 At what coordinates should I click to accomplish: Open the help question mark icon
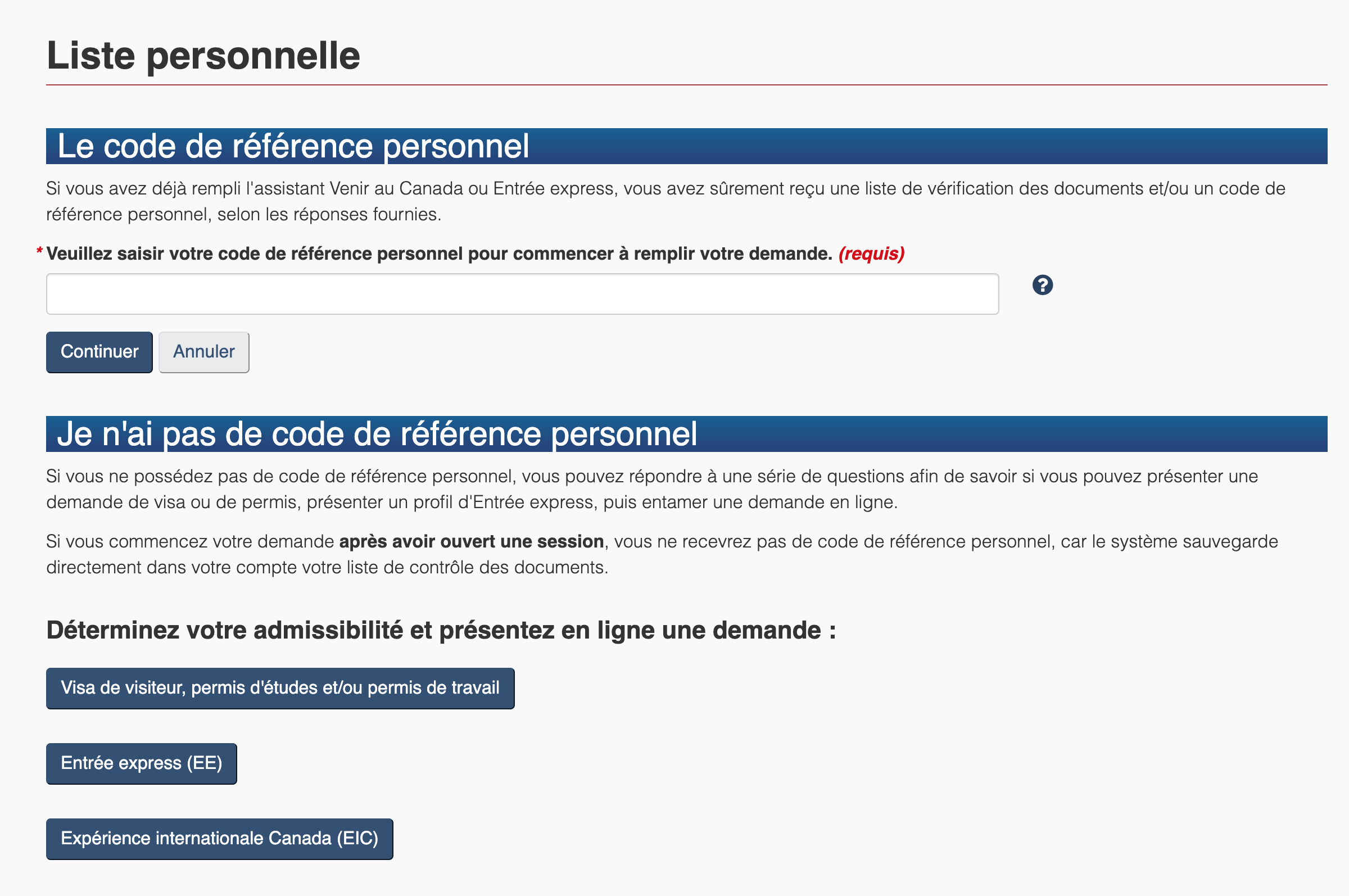pos(1042,284)
